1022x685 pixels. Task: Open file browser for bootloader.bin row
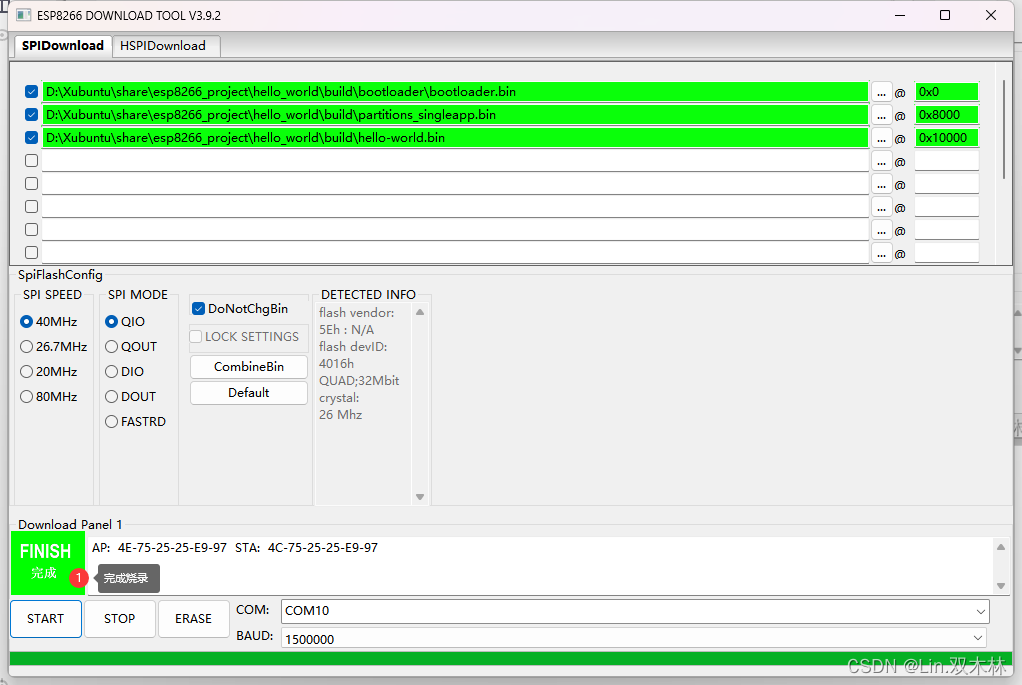881,92
